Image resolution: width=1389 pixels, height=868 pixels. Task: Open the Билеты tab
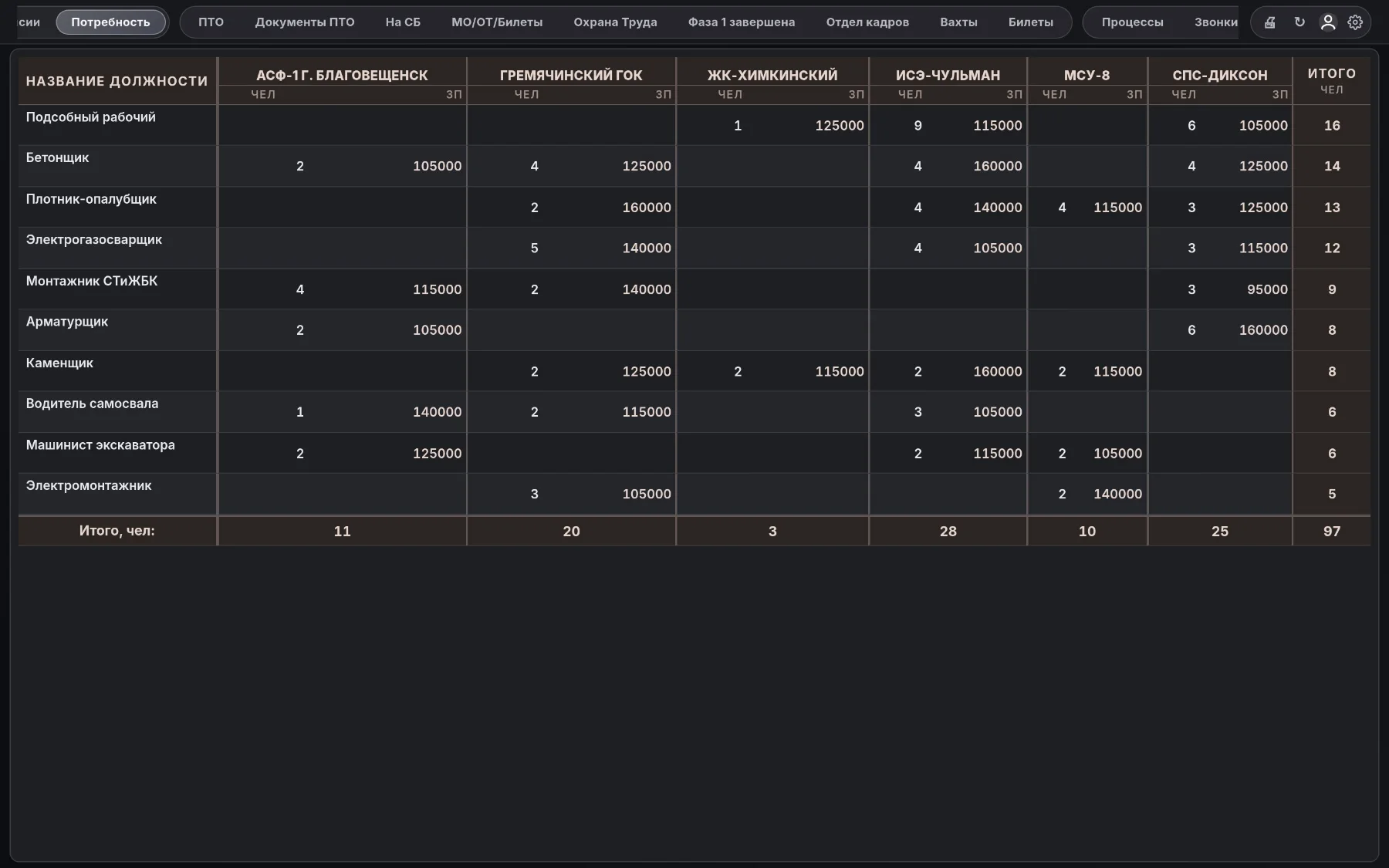pyautogui.click(x=1031, y=22)
